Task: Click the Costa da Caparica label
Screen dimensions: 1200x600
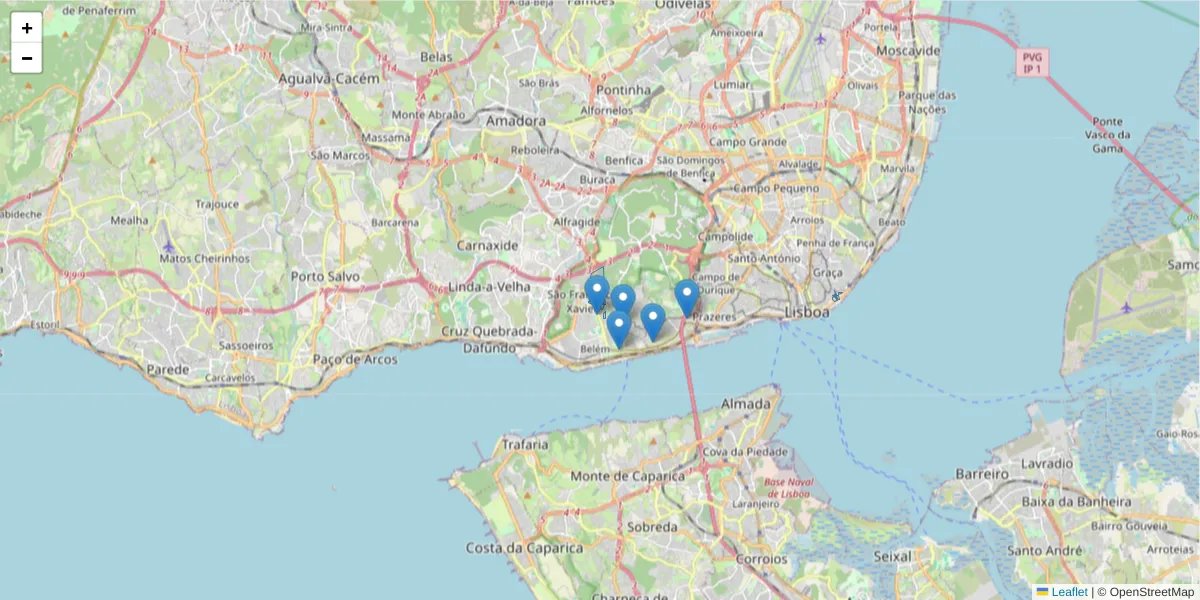Action: click(524, 548)
